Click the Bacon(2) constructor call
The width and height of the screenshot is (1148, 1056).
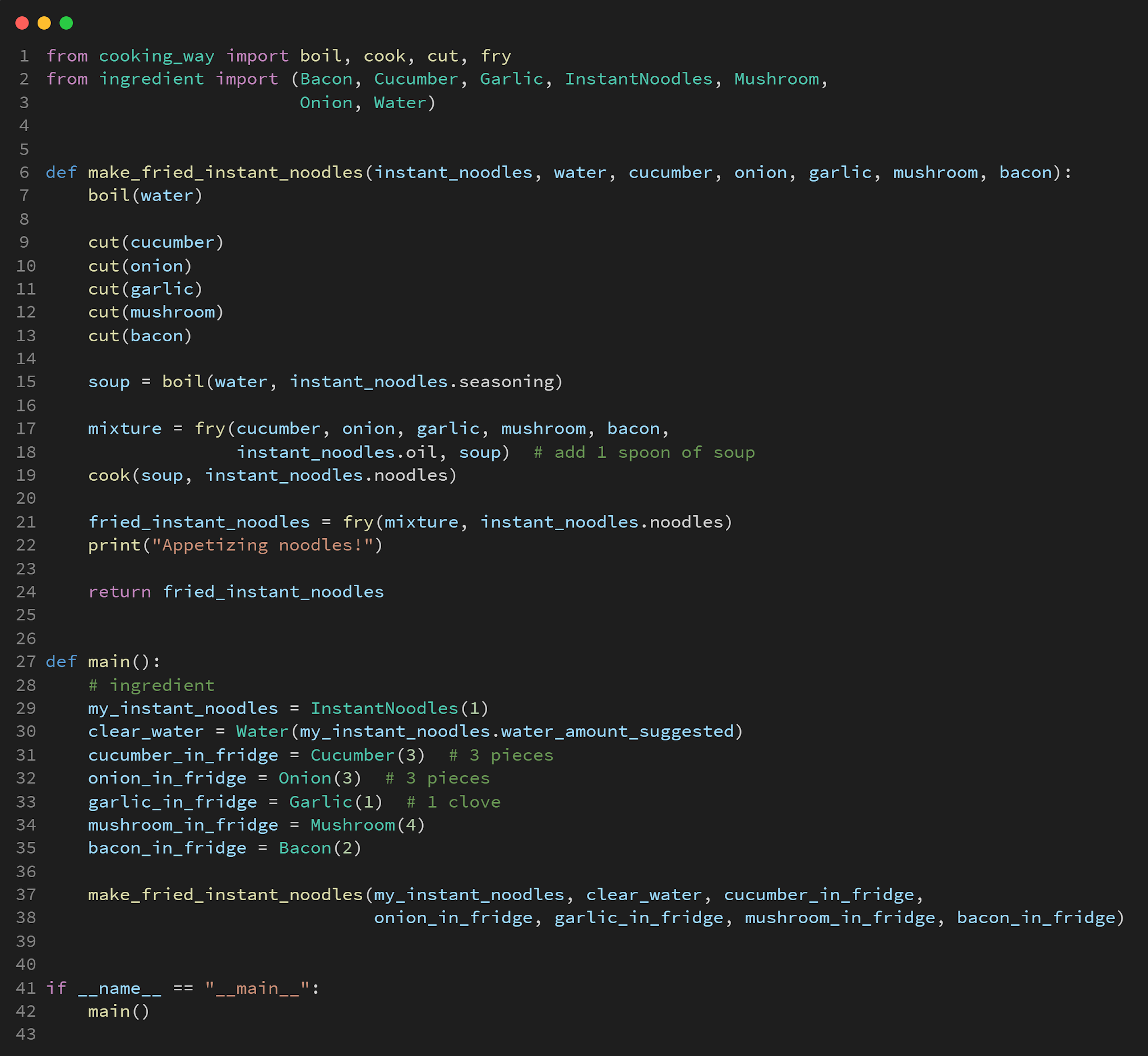(x=320, y=847)
